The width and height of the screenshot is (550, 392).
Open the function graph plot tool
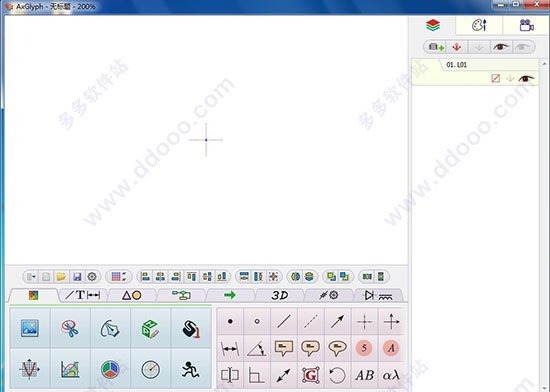[30, 369]
